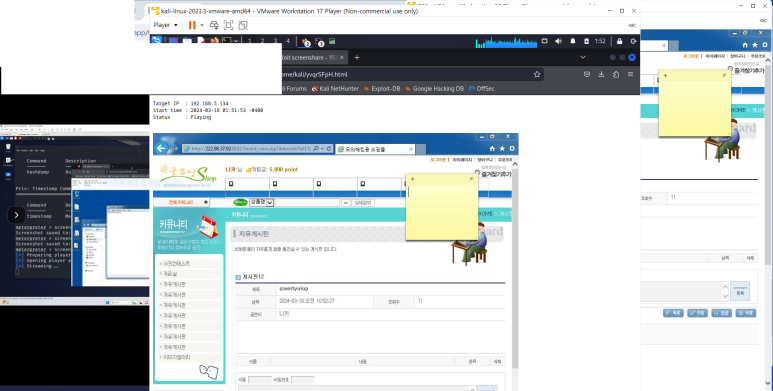Open the Player menu in VMware
Viewport: 773px width, 391px height.
[x=165, y=25]
